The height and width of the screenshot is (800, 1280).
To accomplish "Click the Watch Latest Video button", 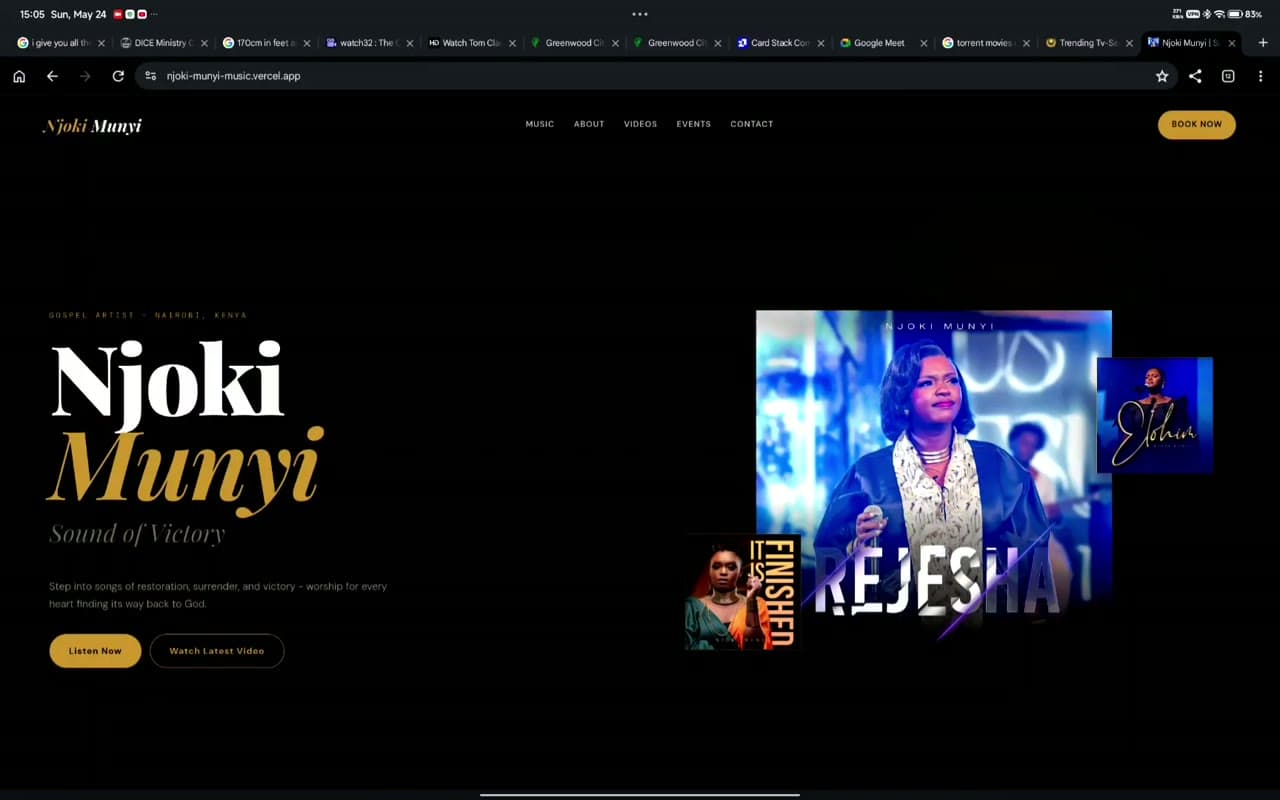I will point(217,651).
